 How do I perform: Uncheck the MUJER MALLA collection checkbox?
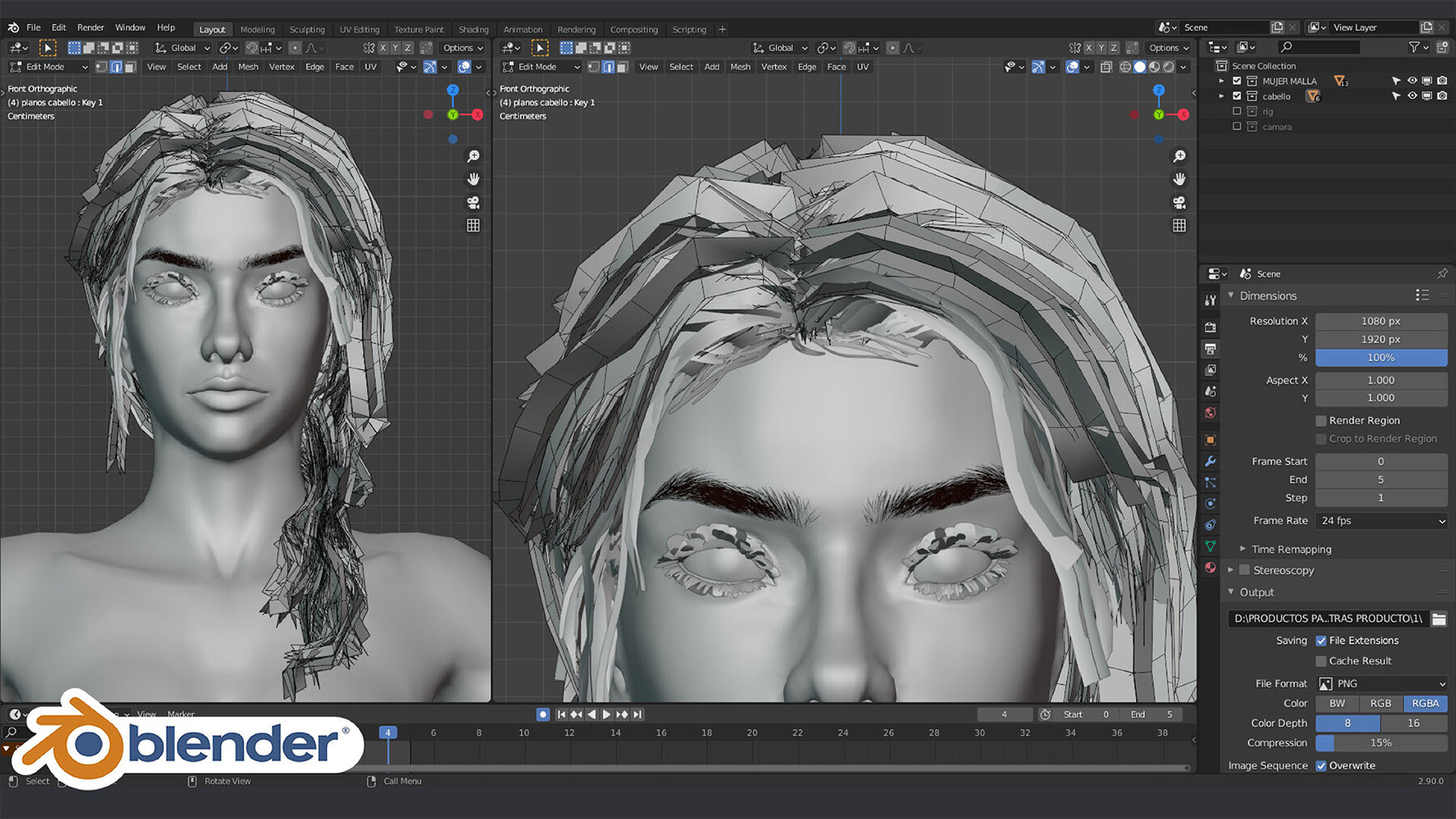pos(1237,81)
